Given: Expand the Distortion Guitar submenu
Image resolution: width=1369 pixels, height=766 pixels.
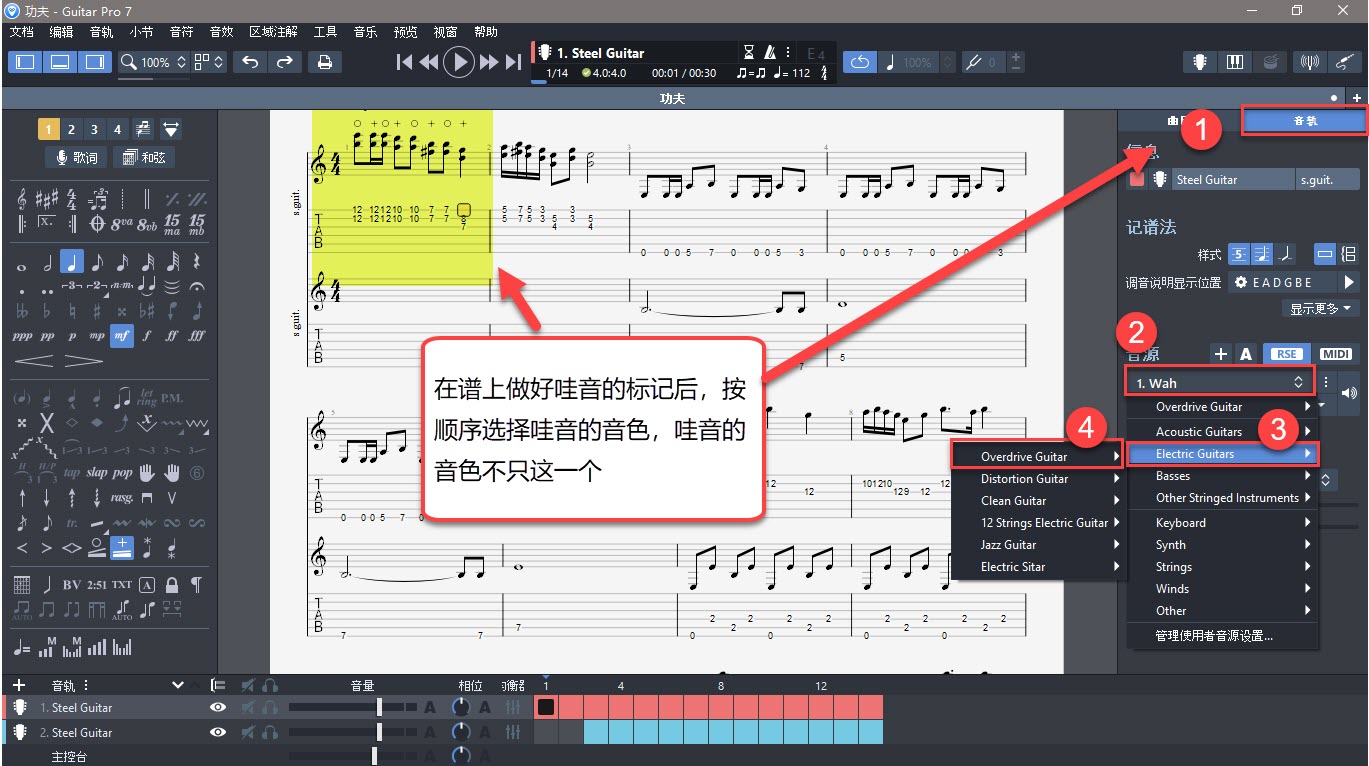Looking at the screenshot, I should click(x=1038, y=479).
